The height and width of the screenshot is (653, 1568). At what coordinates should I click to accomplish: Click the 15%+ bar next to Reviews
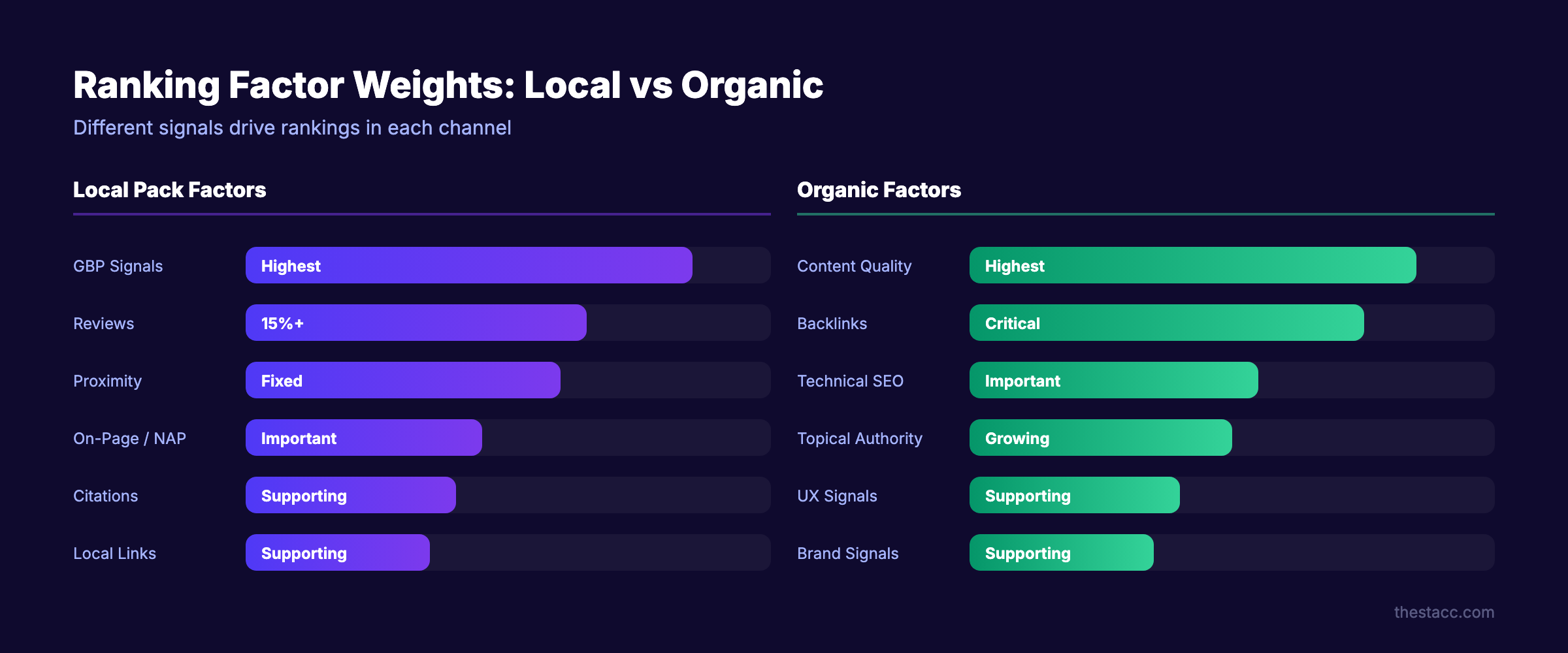click(x=415, y=323)
